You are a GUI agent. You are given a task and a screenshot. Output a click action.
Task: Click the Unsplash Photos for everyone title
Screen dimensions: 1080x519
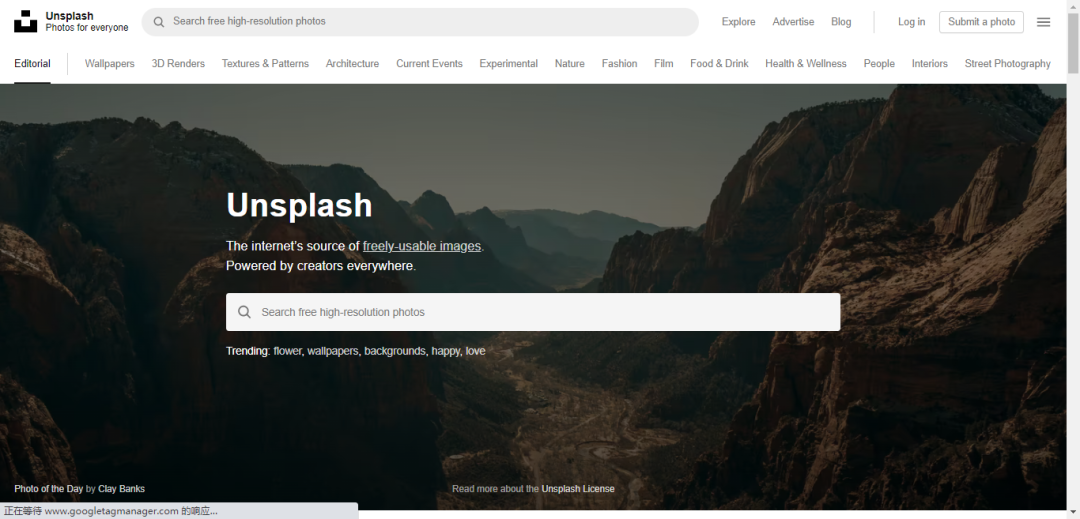(x=87, y=21)
